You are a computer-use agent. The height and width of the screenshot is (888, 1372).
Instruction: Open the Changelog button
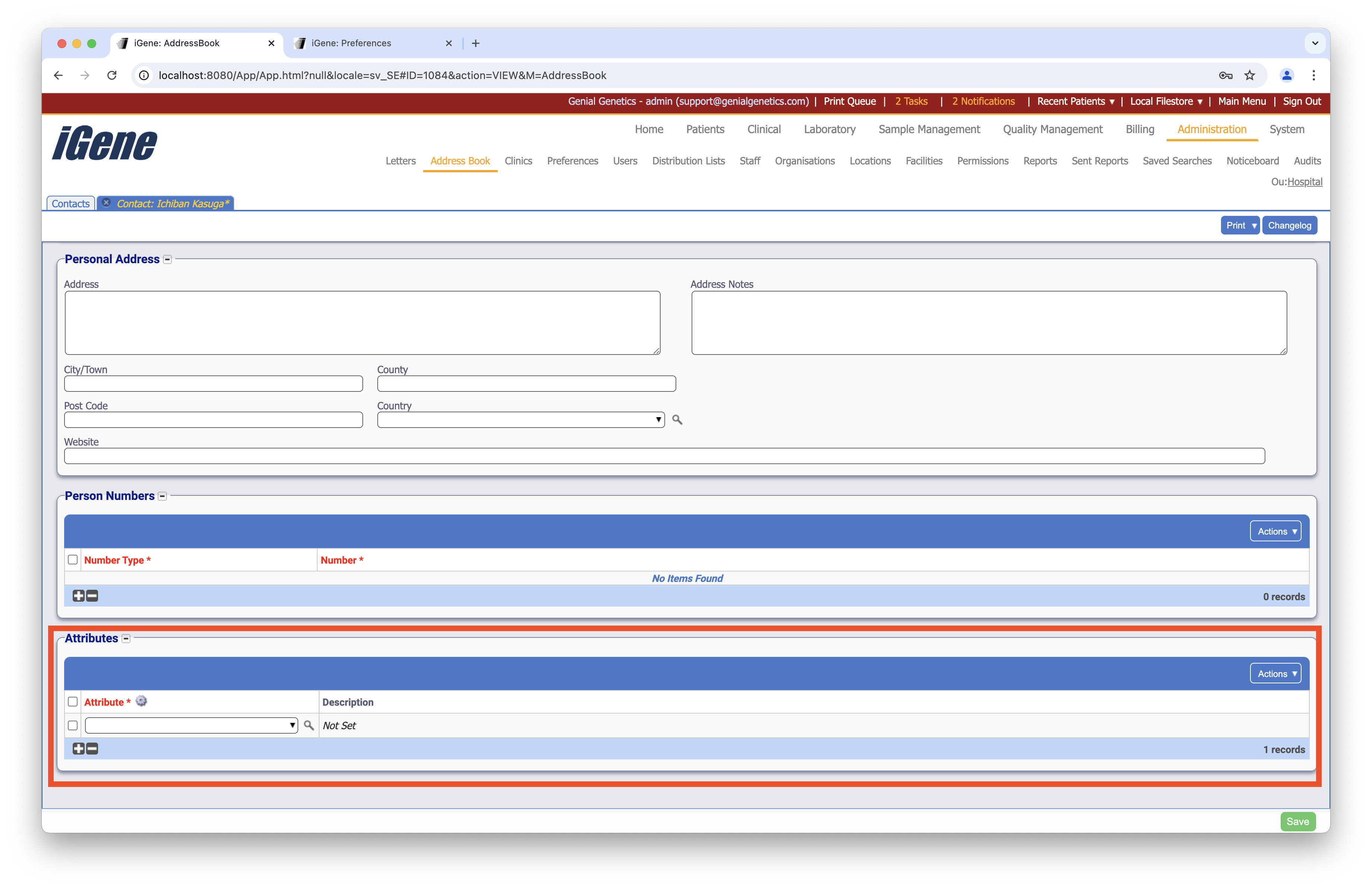coord(1289,225)
